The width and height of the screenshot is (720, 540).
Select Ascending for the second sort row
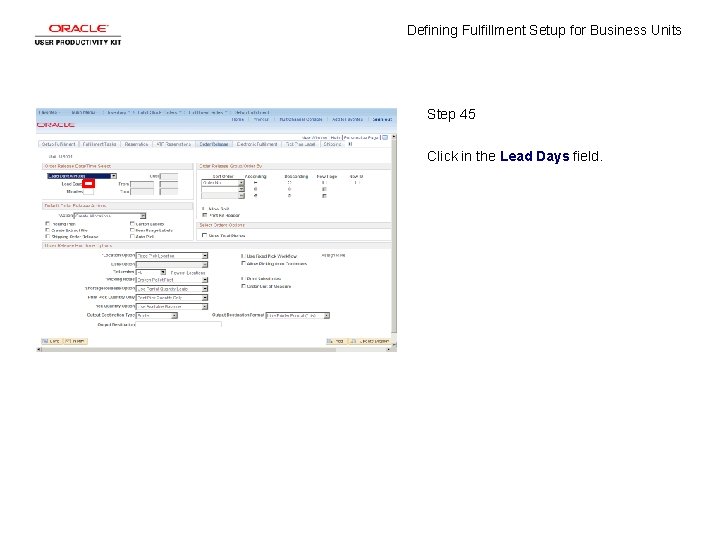(x=255, y=189)
